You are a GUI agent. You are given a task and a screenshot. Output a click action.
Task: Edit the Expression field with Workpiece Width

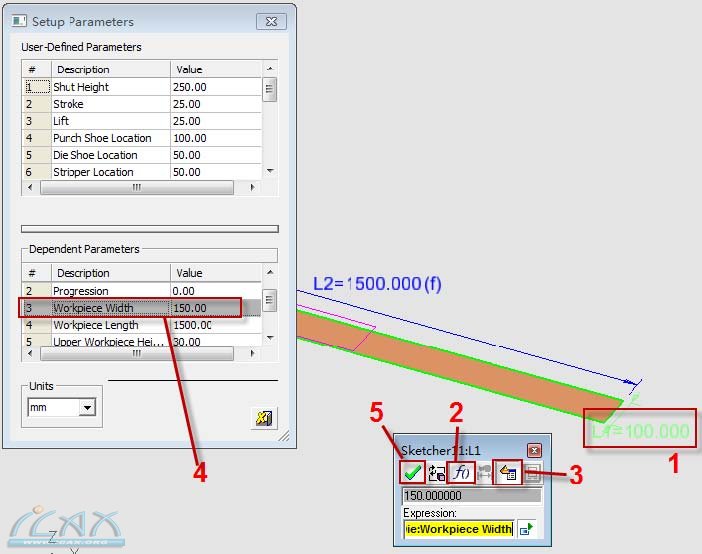(458, 529)
